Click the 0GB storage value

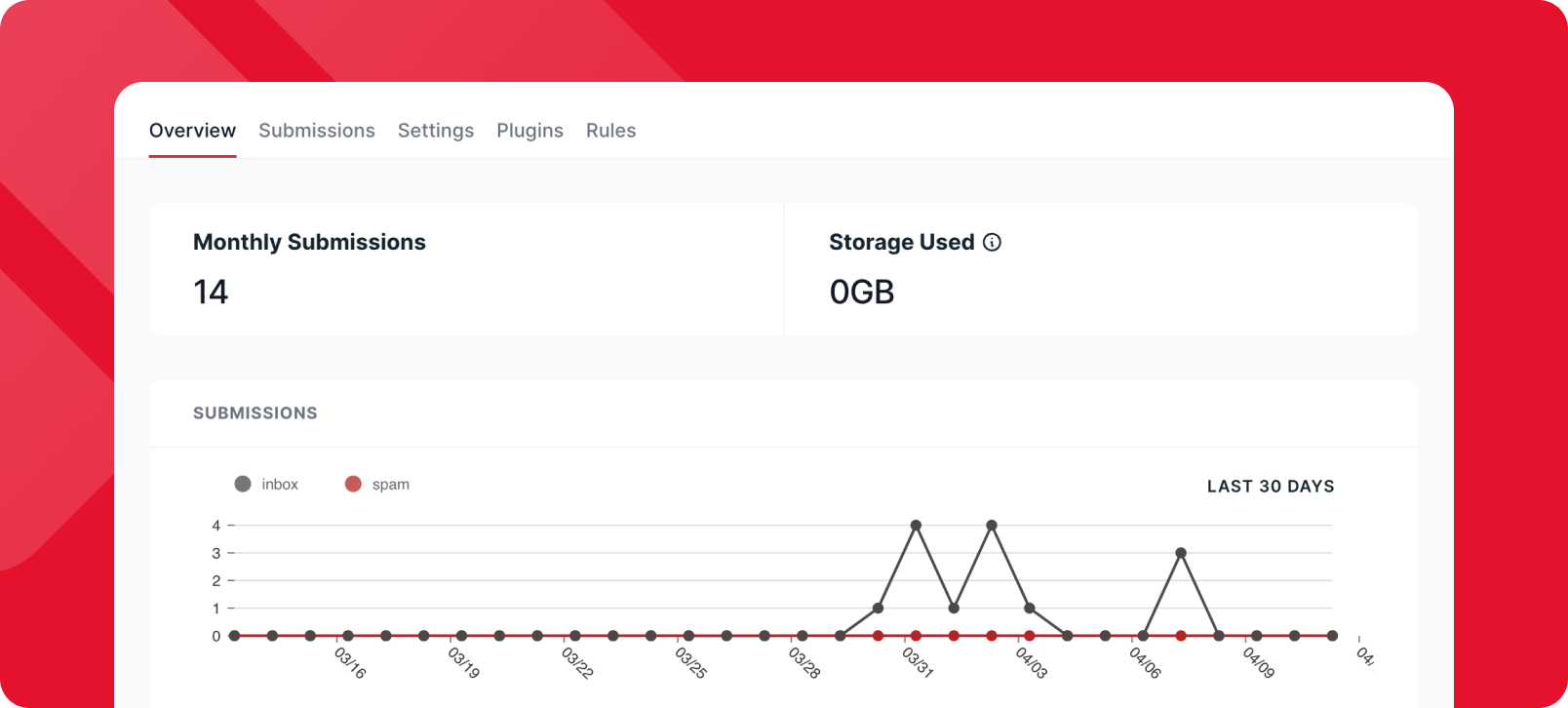pyautogui.click(x=861, y=292)
